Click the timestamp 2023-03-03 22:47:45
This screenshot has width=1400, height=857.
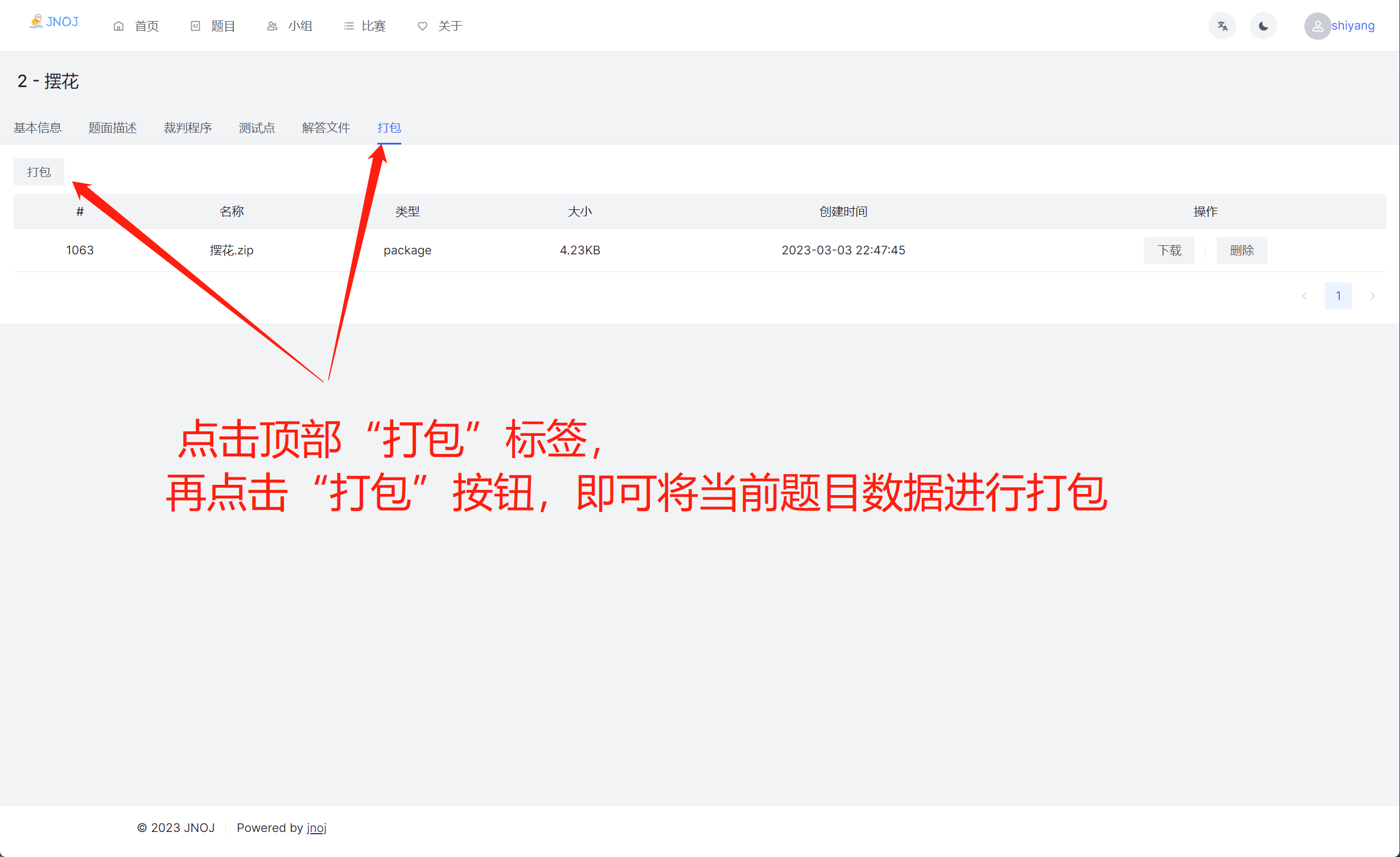pyautogui.click(x=843, y=250)
